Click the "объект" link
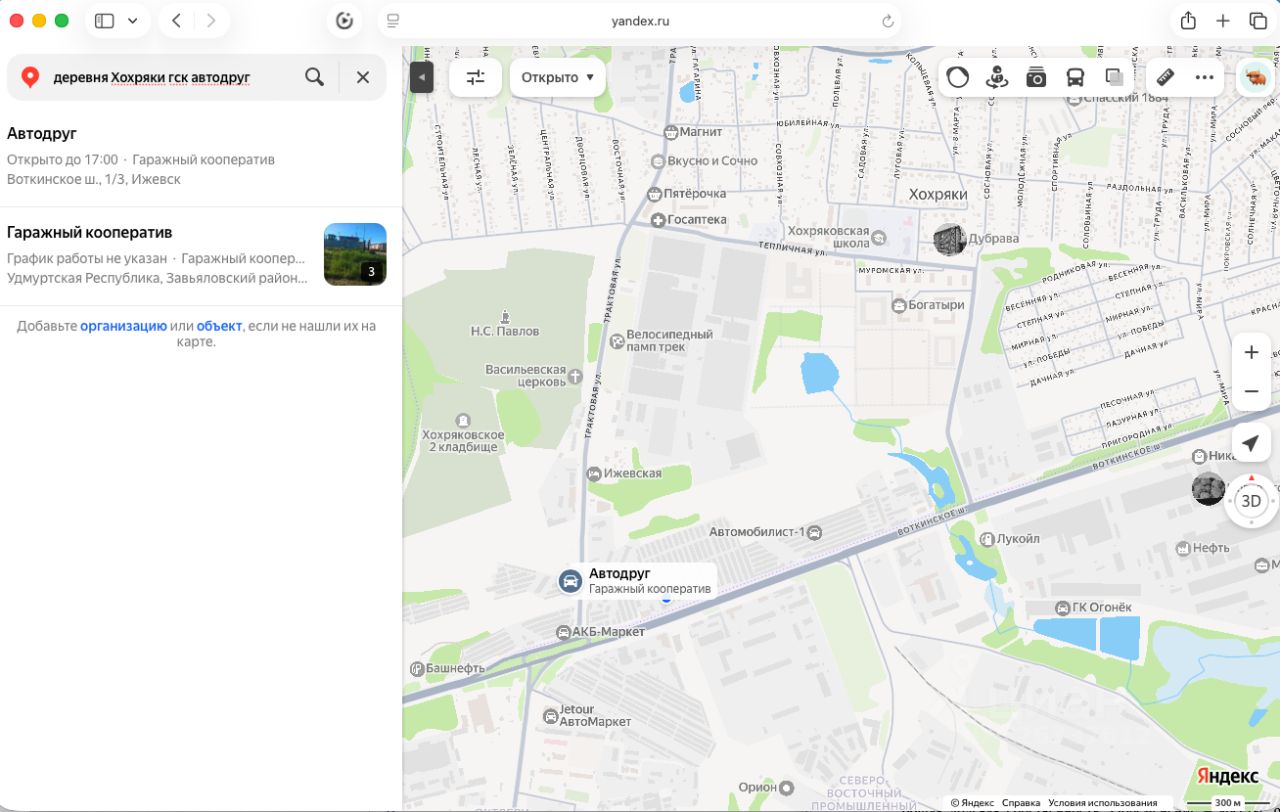The width and height of the screenshot is (1280, 812). tap(219, 326)
